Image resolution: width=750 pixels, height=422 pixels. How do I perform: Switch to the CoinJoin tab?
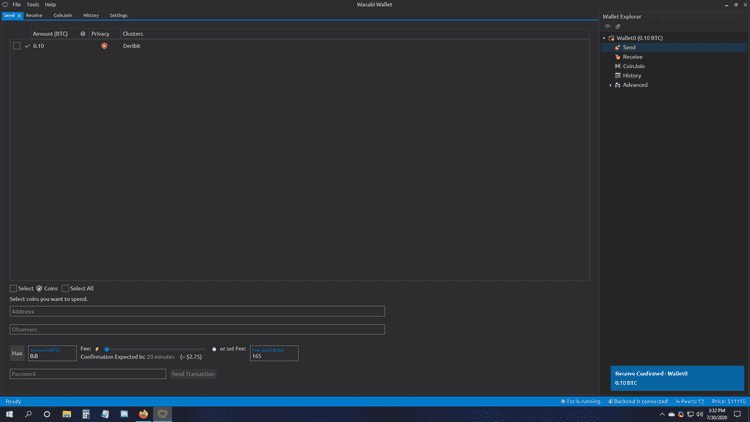click(x=63, y=15)
